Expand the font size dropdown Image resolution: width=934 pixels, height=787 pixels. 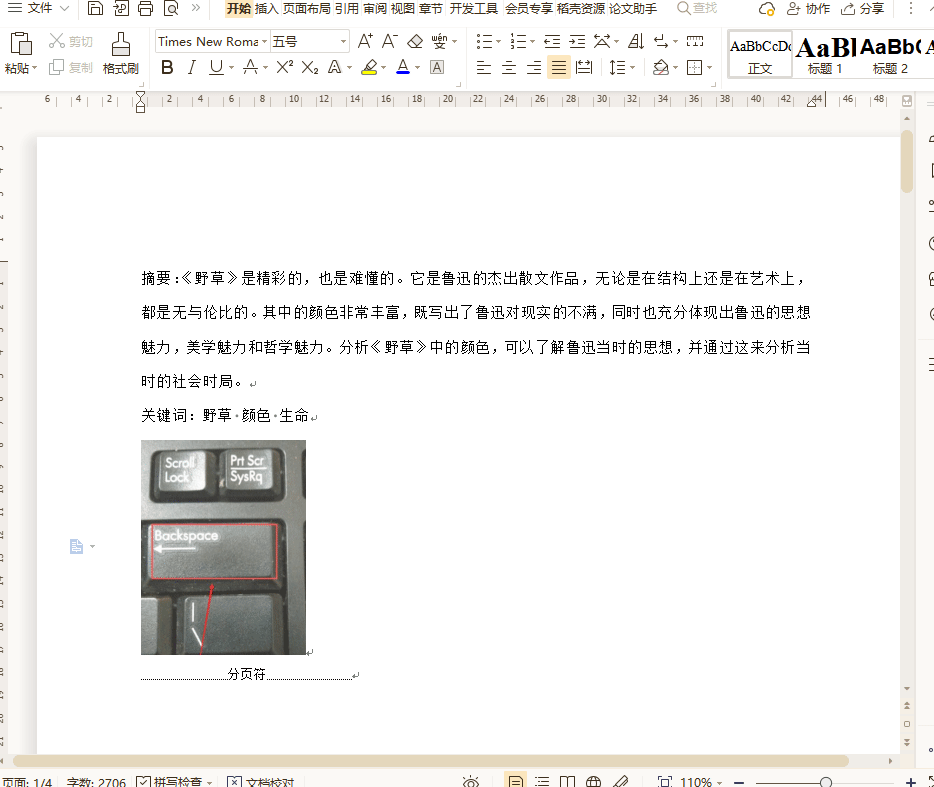pos(343,42)
